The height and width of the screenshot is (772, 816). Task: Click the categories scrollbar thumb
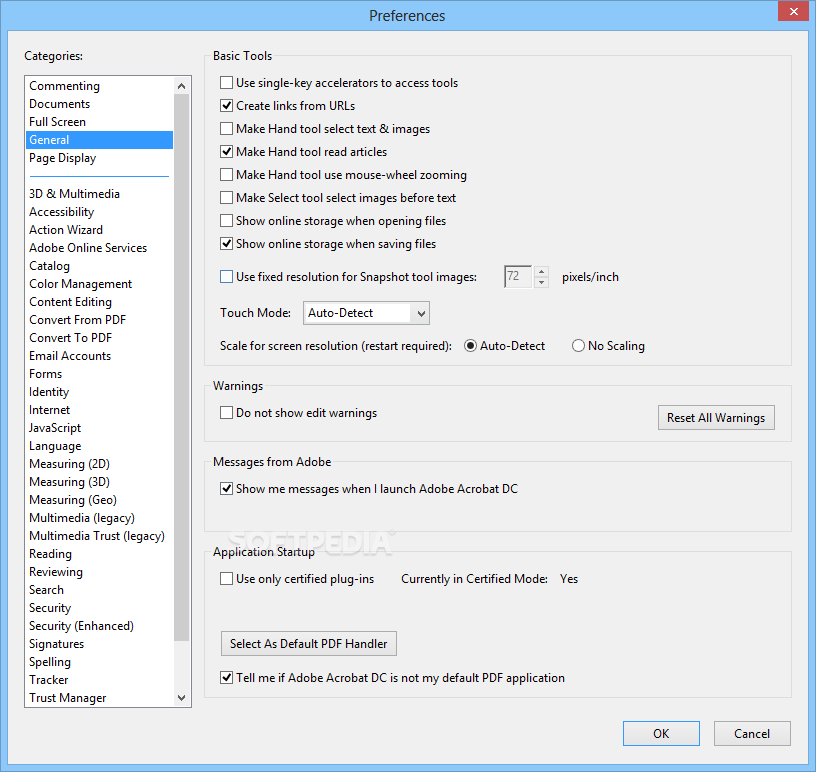pos(182,368)
